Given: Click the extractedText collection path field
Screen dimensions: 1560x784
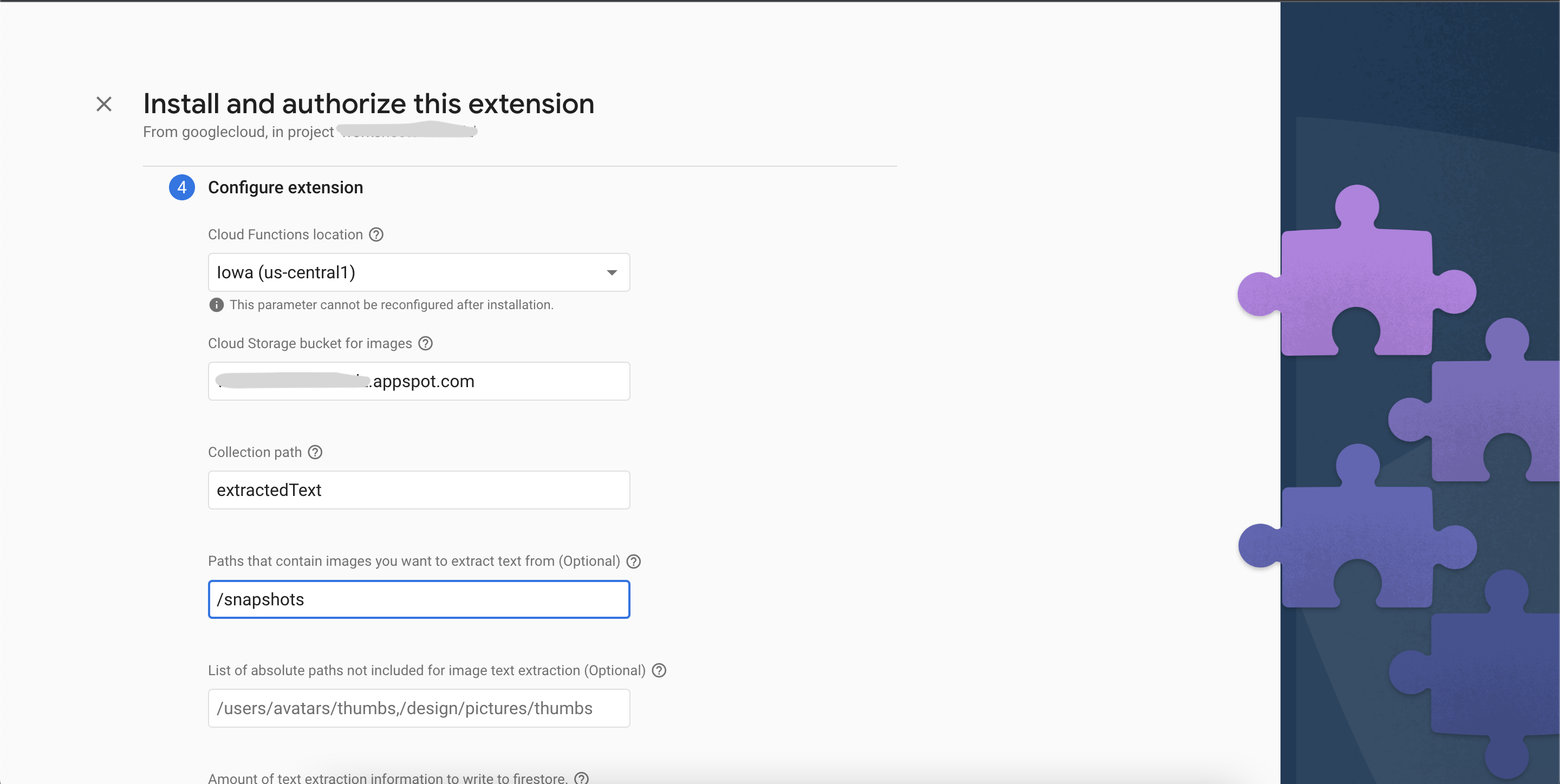Looking at the screenshot, I should 419,490.
